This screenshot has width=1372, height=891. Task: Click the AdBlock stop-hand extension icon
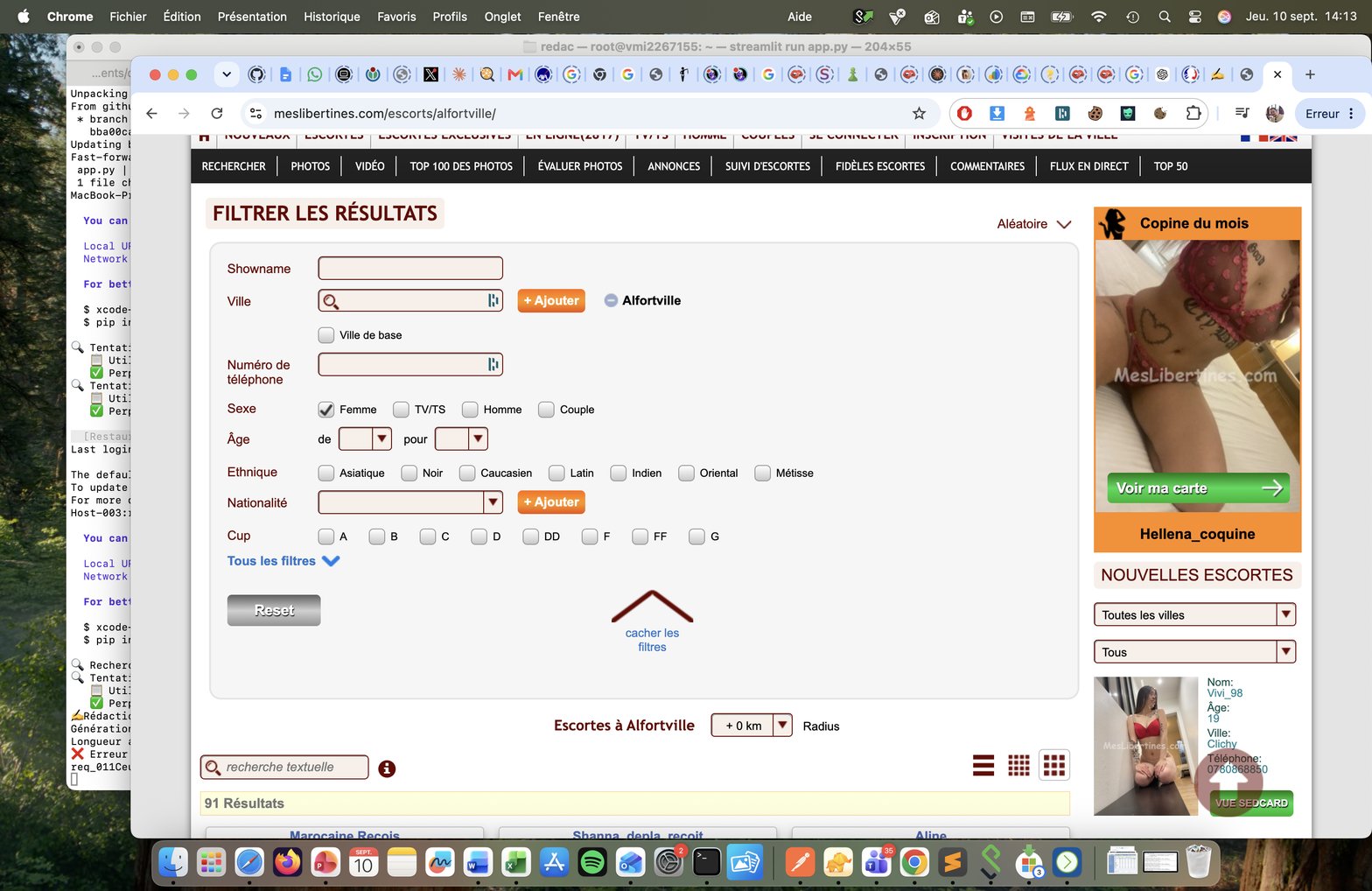964,113
